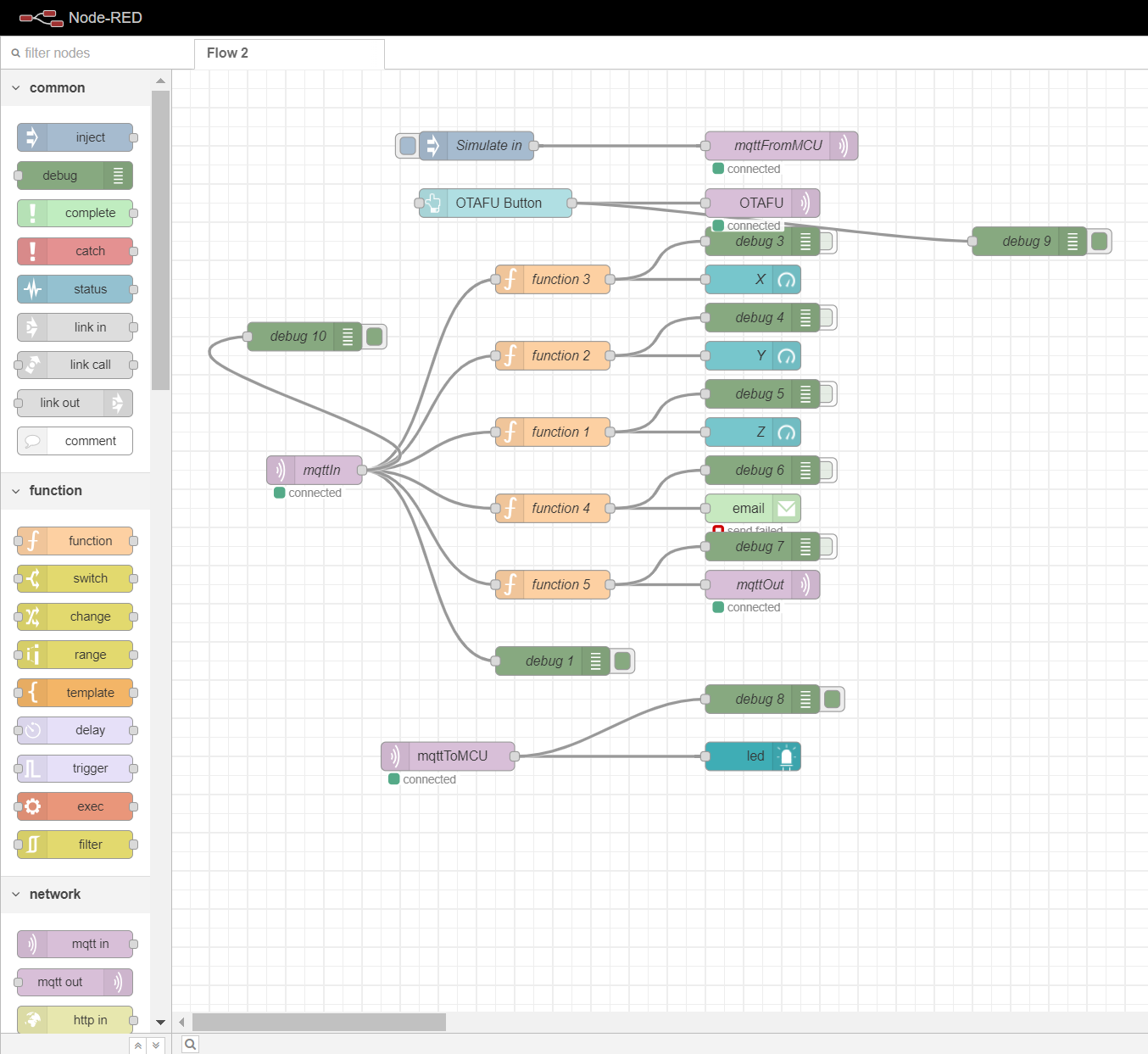
Task: Collapse the function palette category
Action: point(75,491)
